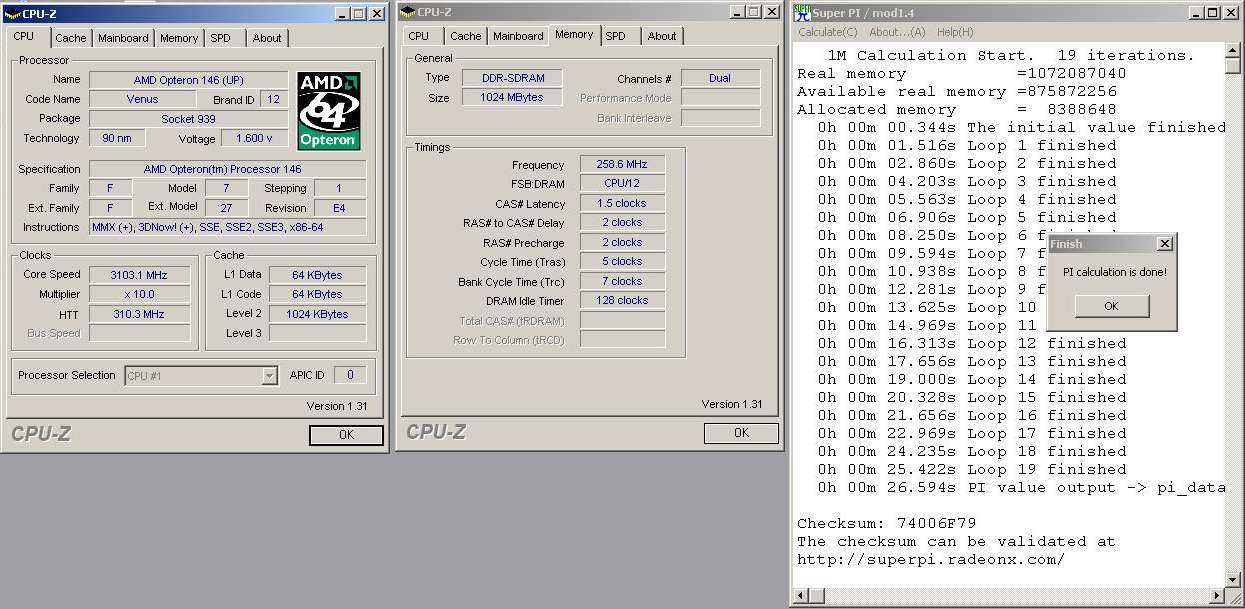Click Specification field AMD Opteron(tm) Processor 146
1245x609 pixels.
click(x=228, y=169)
